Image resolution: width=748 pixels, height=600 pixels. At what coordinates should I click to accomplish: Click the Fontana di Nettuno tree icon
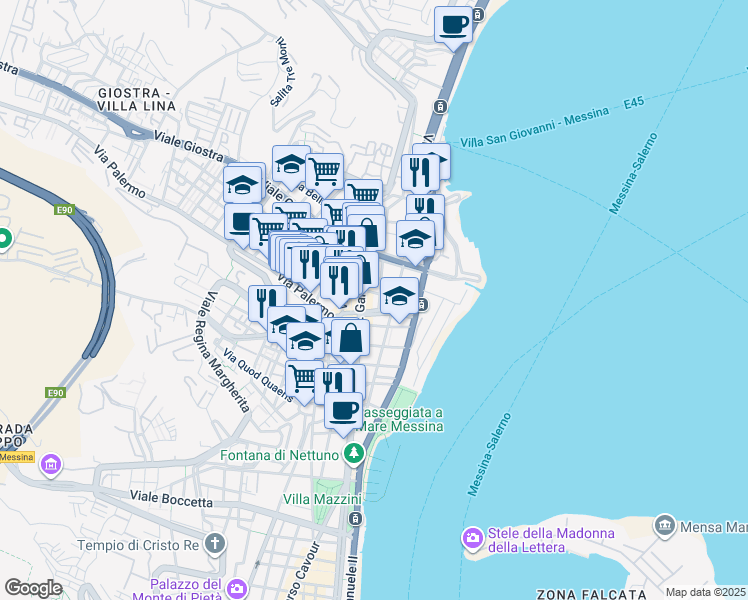coord(353,454)
